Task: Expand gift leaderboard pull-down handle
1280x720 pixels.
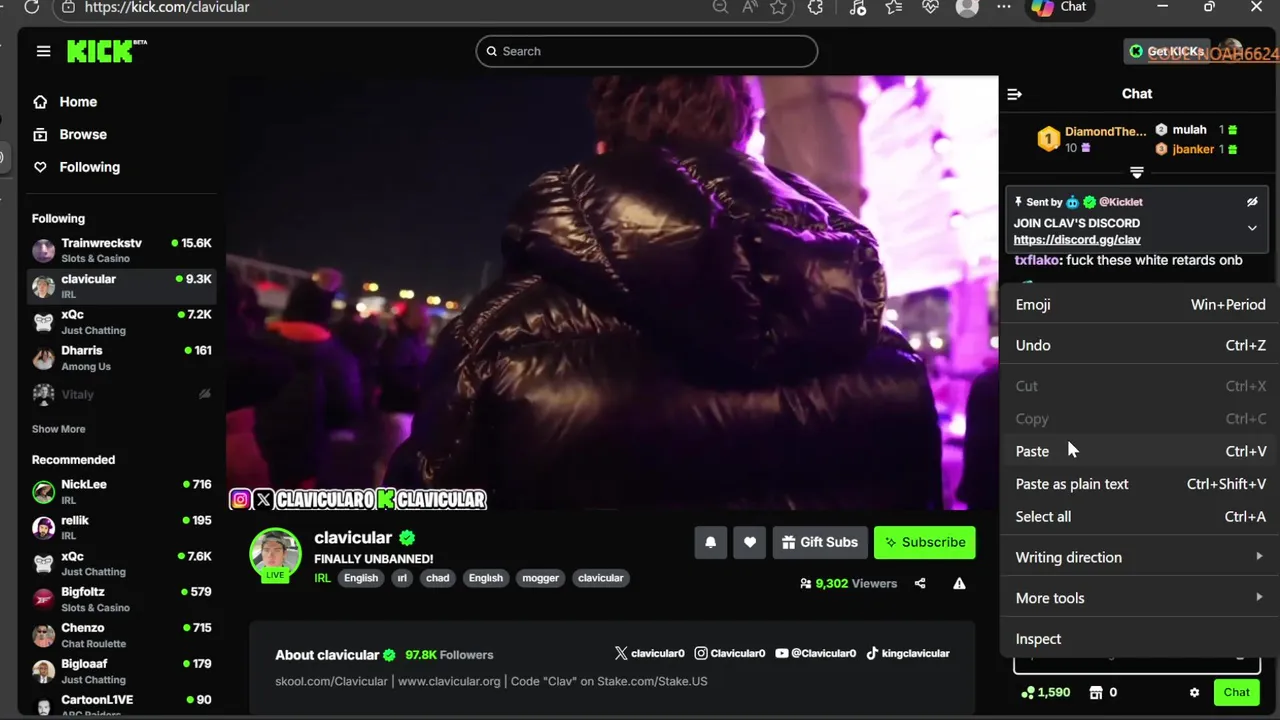Action: point(1137,172)
